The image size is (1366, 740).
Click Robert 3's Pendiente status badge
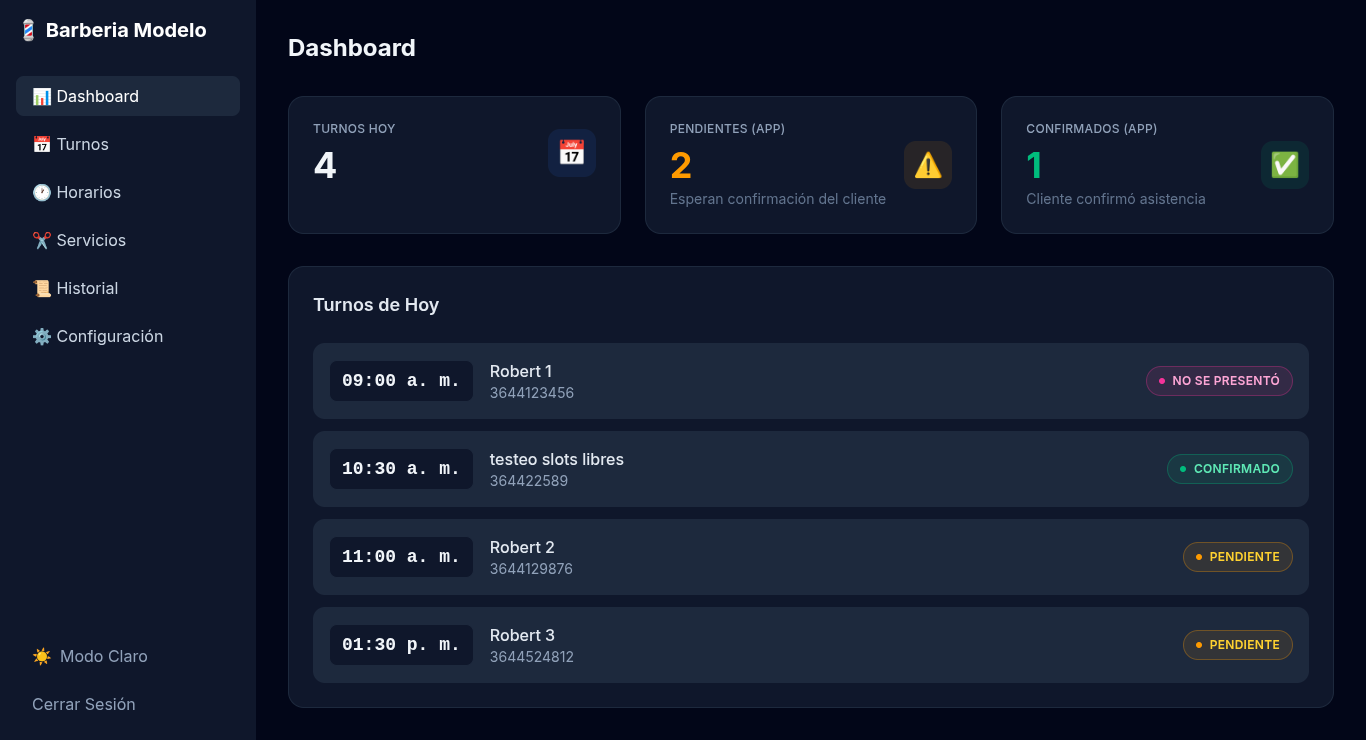(x=1237, y=645)
